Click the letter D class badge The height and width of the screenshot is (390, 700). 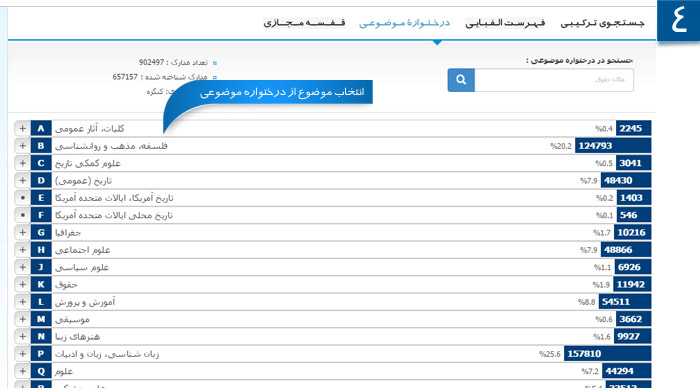[41, 181]
